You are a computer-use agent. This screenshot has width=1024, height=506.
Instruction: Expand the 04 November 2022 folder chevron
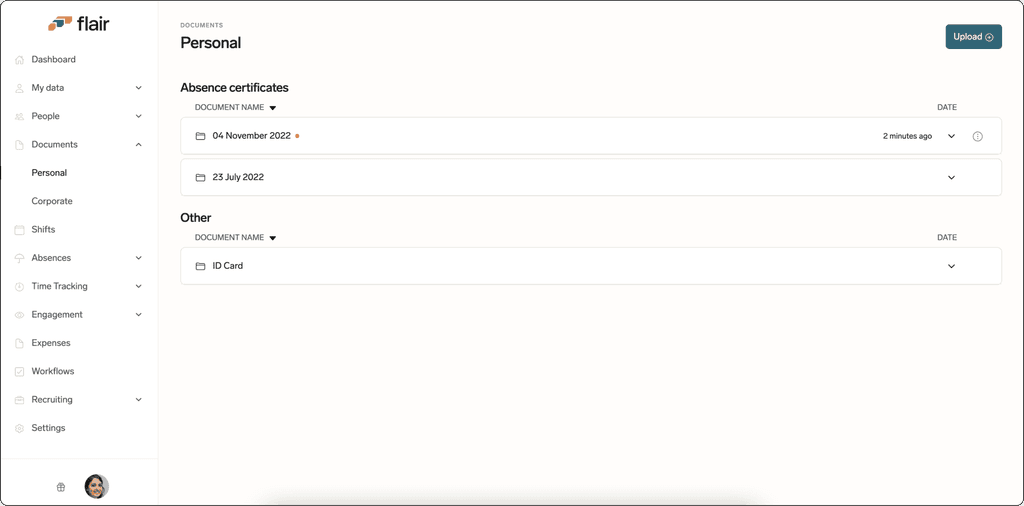952,136
